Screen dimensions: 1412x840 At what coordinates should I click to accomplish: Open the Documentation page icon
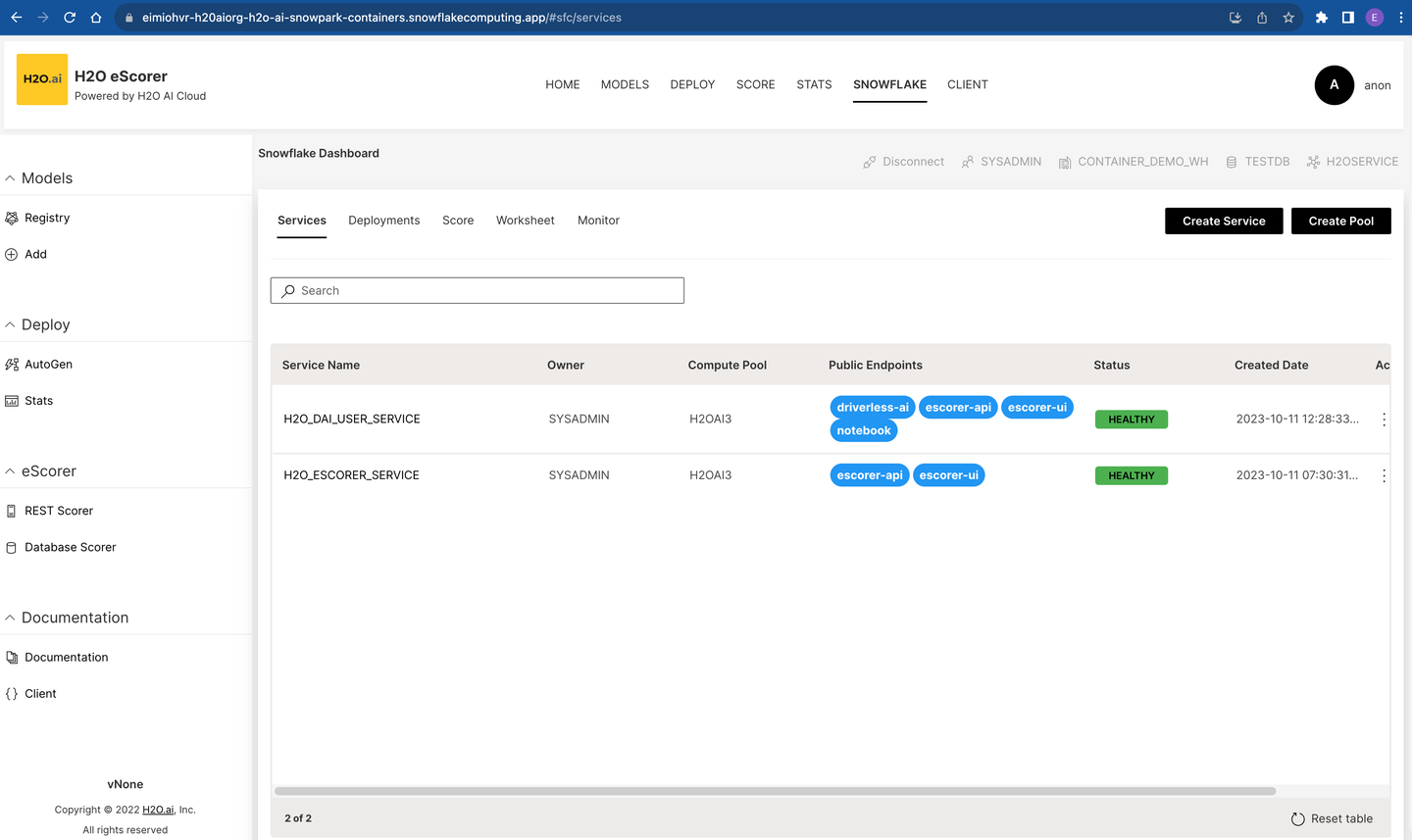(12, 657)
